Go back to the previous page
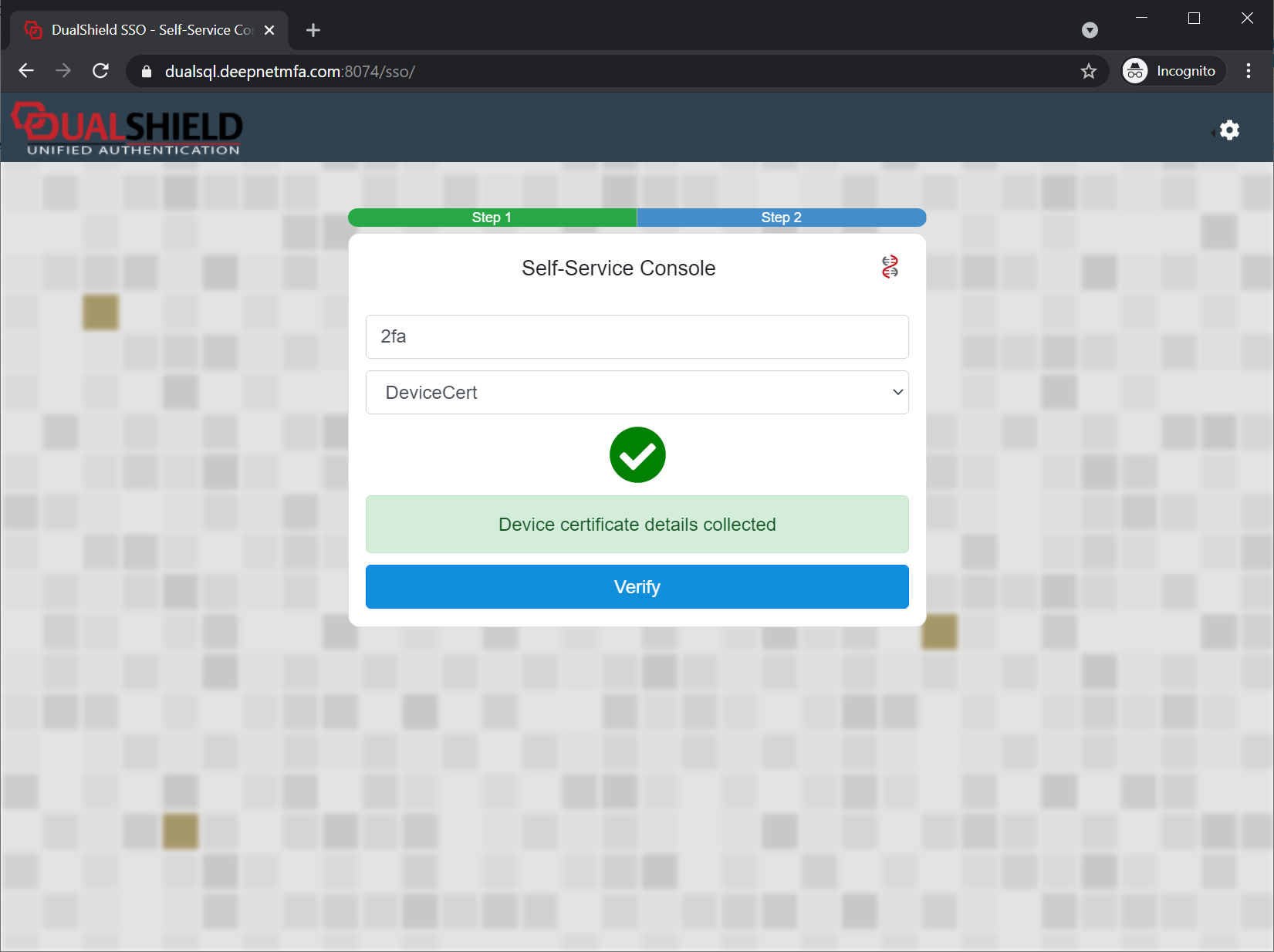The width and height of the screenshot is (1274, 952). (x=26, y=71)
